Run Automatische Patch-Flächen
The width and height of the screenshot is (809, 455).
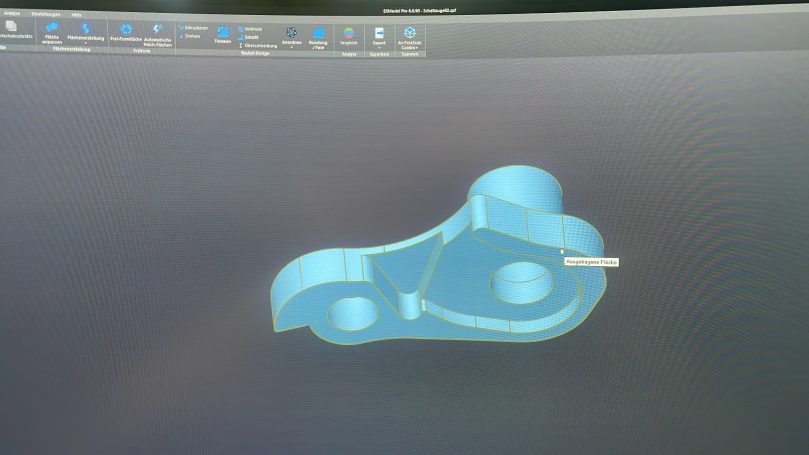click(158, 35)
